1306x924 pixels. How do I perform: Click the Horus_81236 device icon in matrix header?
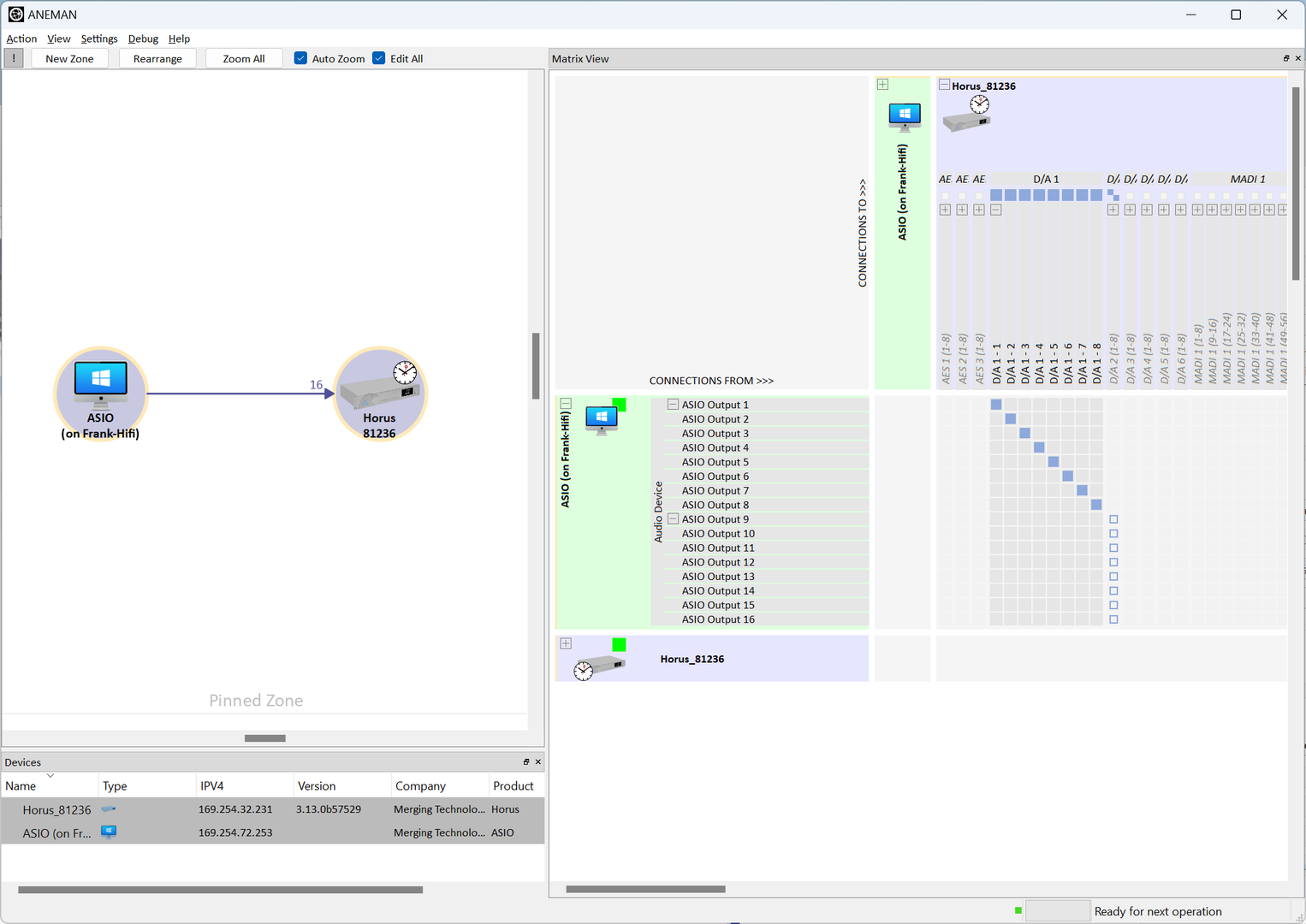coord(966,116)
